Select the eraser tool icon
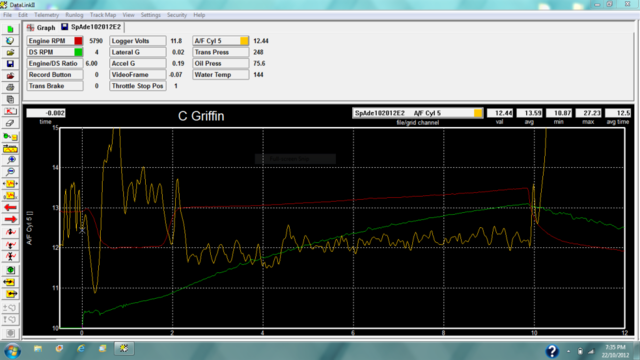640x360 pixels. pyautogui.click(x=11, y=123)
